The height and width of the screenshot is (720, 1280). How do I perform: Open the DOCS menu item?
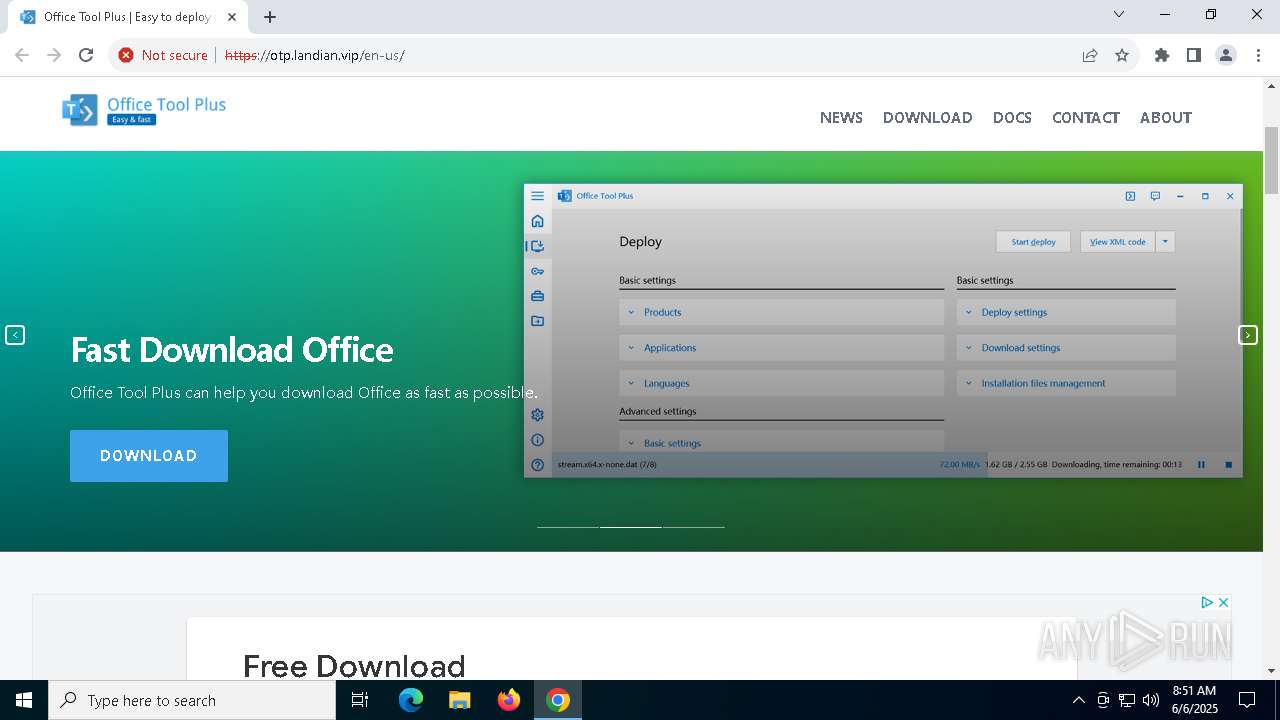pyautogui.click(x=1012, y=117)
